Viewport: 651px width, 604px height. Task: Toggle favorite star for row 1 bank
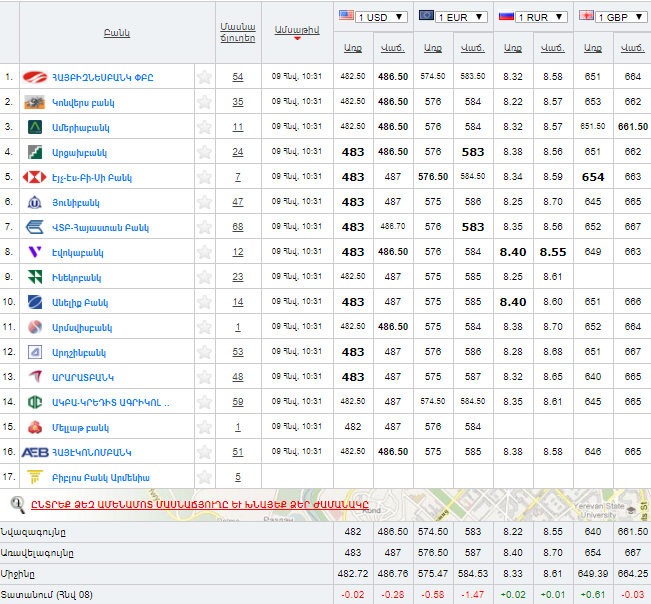coord(204,77)
